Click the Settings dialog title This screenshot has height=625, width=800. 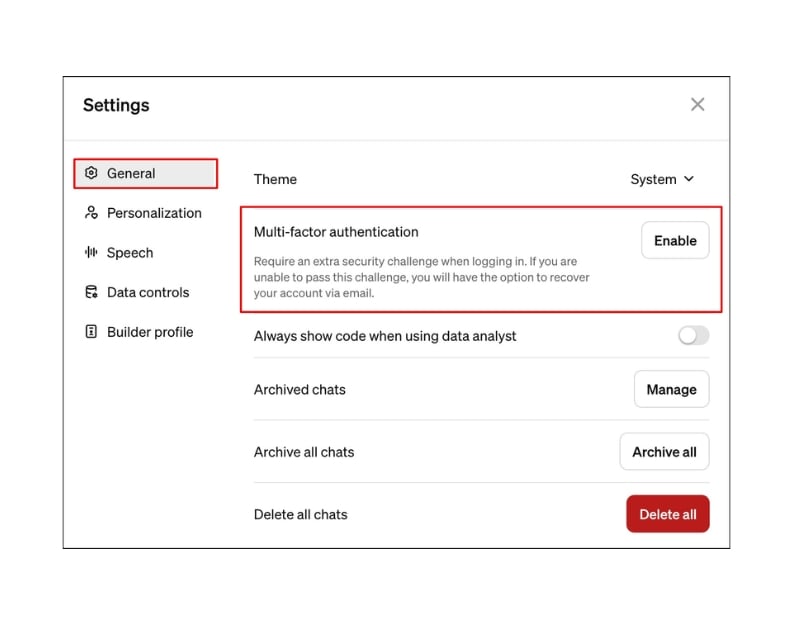click(116, 105)
